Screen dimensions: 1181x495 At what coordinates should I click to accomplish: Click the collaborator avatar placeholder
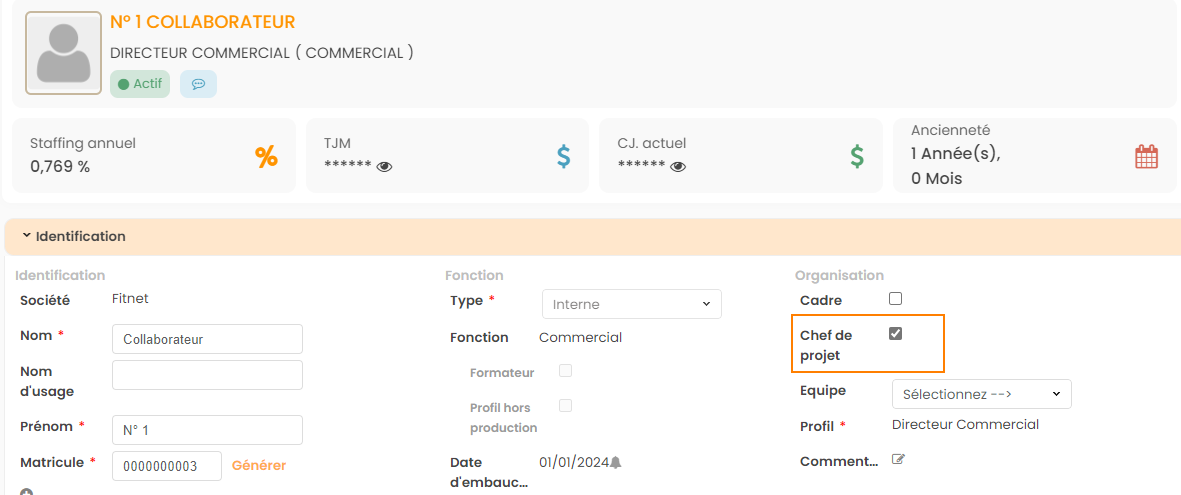[x=63, y=53]
